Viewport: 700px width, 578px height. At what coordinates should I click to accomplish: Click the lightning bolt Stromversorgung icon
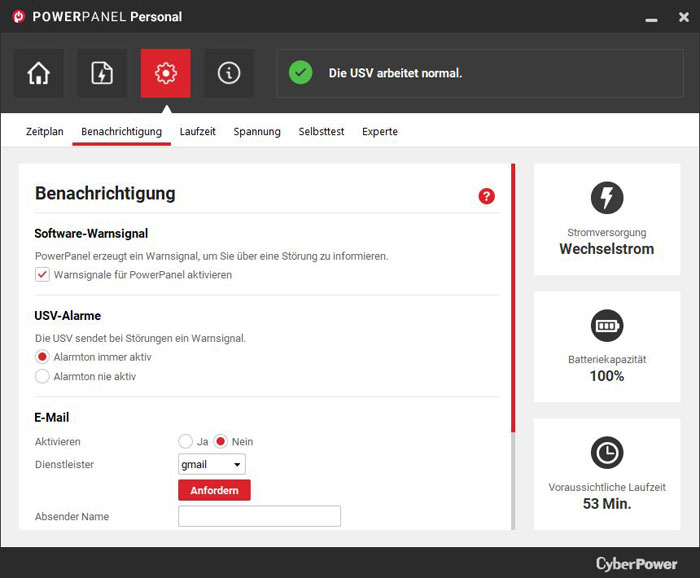(x=607, y=197)
